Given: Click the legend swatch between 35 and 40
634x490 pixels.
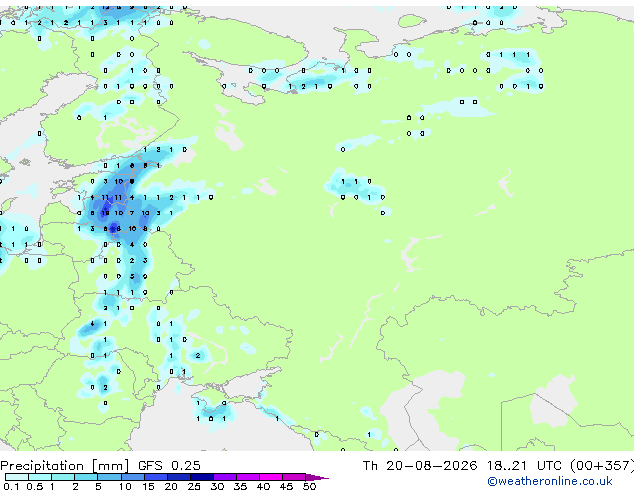Looking at the screenshot, I should [x=248, y=477].
